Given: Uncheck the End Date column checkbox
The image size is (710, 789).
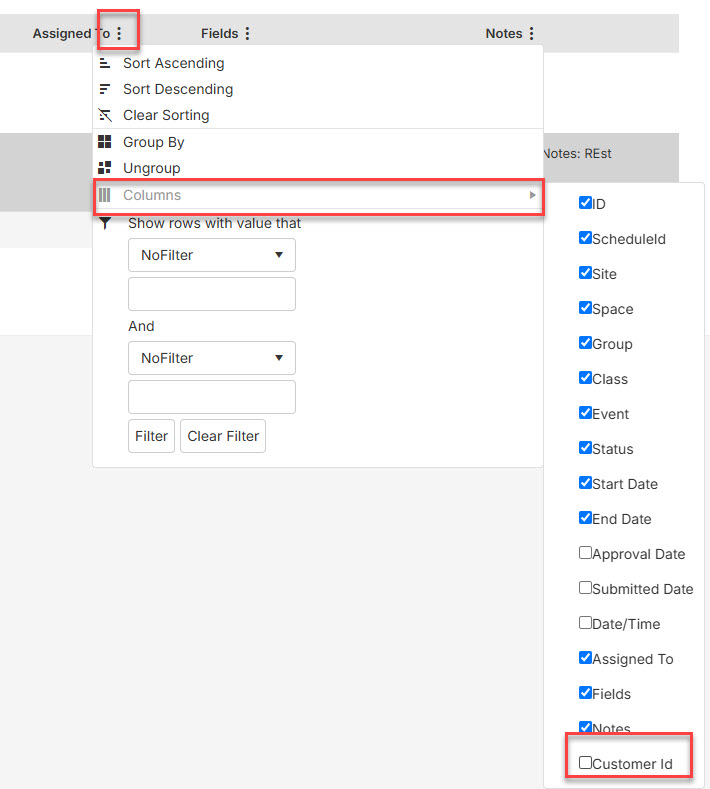Looking at the screenshot, I should pyautogui.click(x=585, y=517).
